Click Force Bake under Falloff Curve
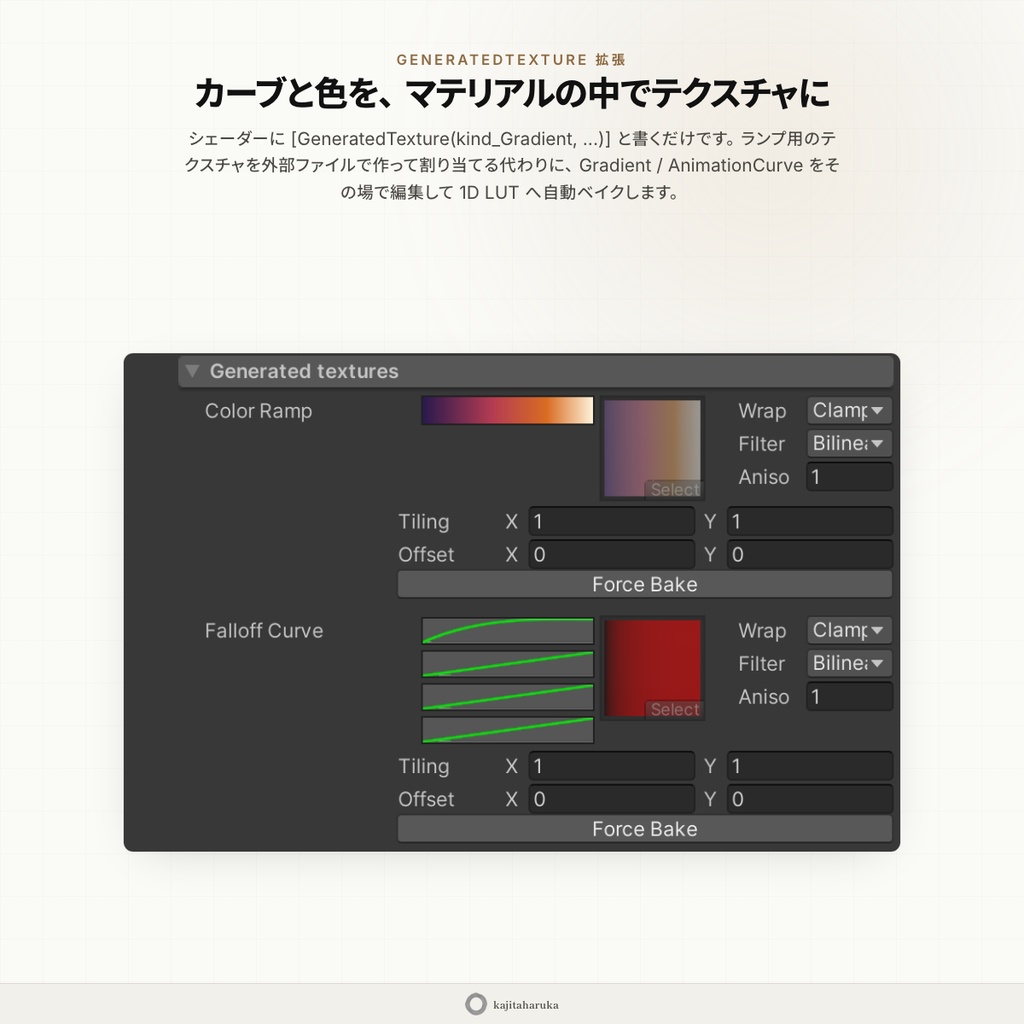The image size is (1024, 1024). coord(645,829)
